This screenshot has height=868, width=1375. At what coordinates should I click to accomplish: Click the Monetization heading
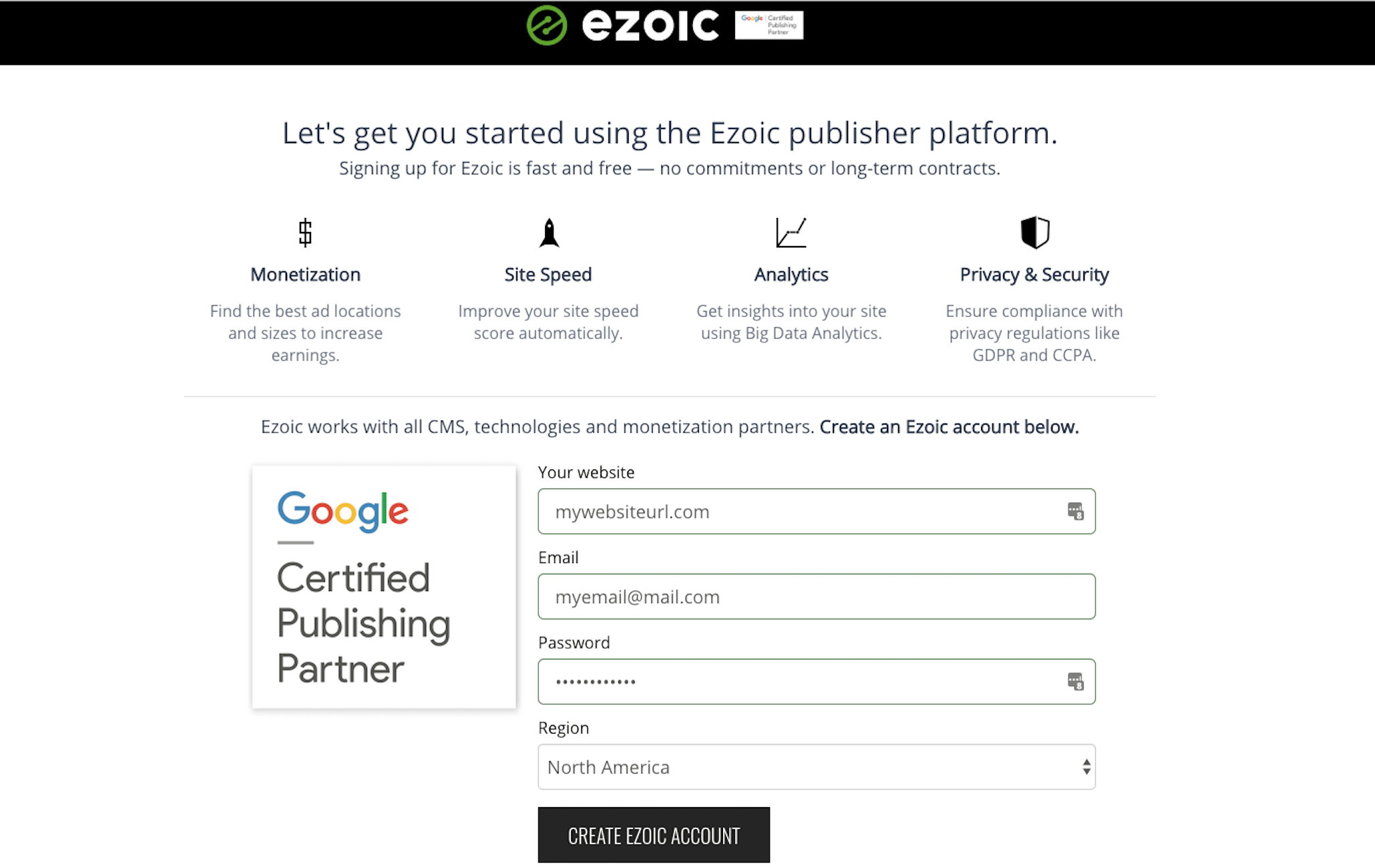click(305, 275)
